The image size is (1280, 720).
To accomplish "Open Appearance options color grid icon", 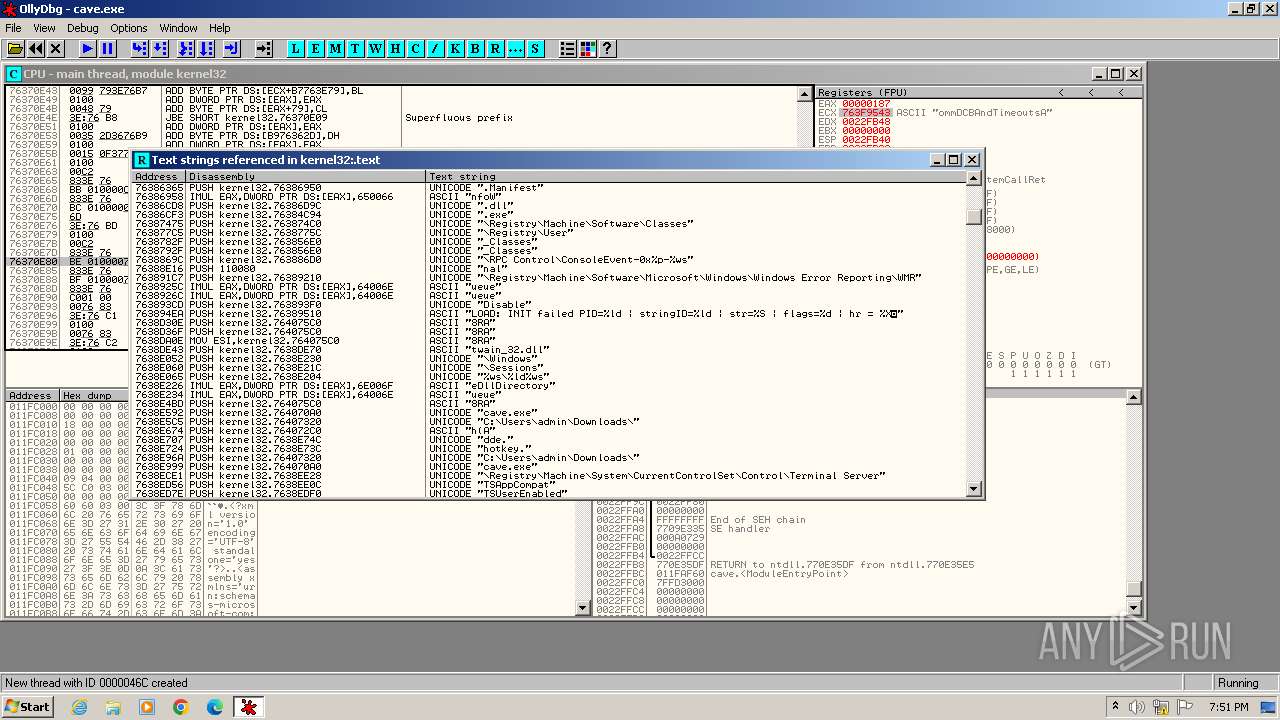I will coord(588,48).
